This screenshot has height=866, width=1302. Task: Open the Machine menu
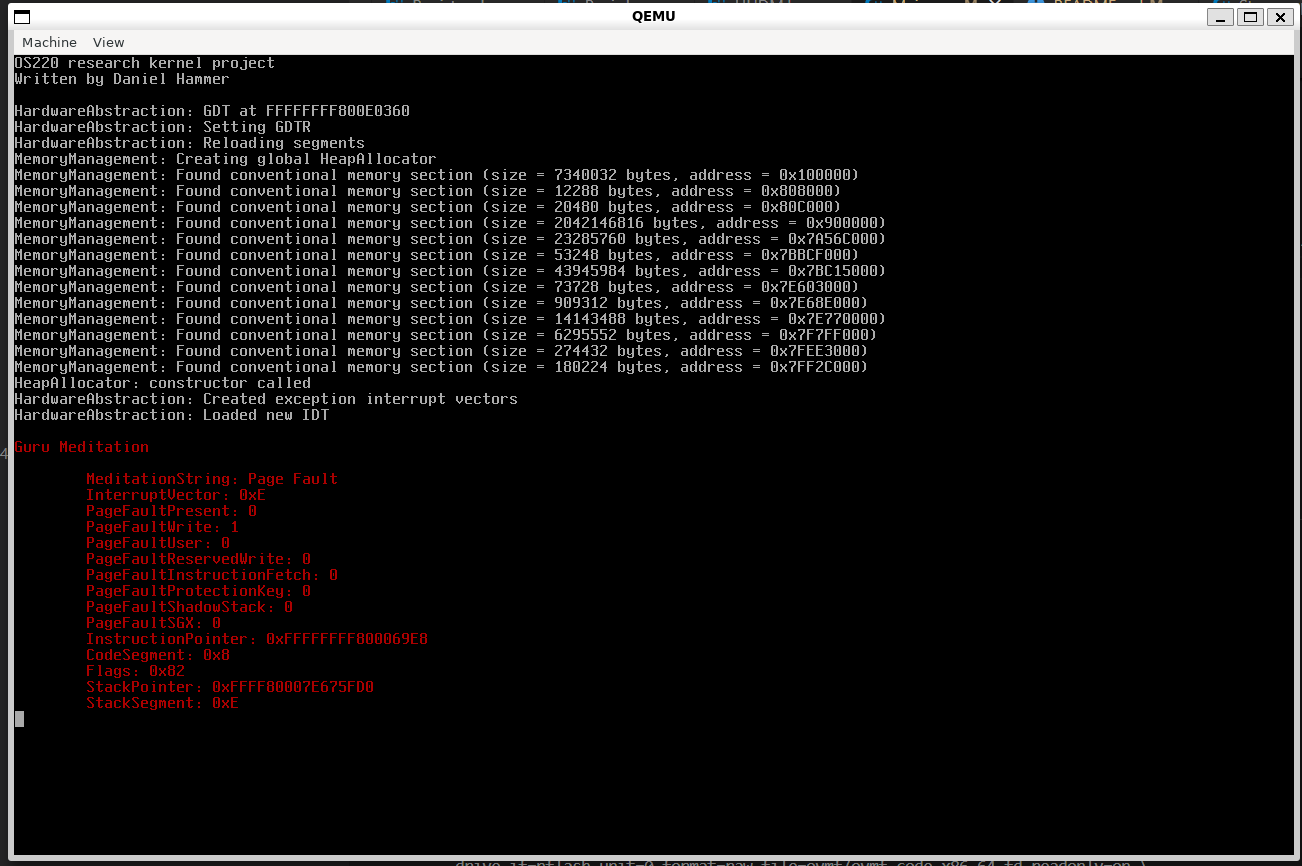(49, 42)
